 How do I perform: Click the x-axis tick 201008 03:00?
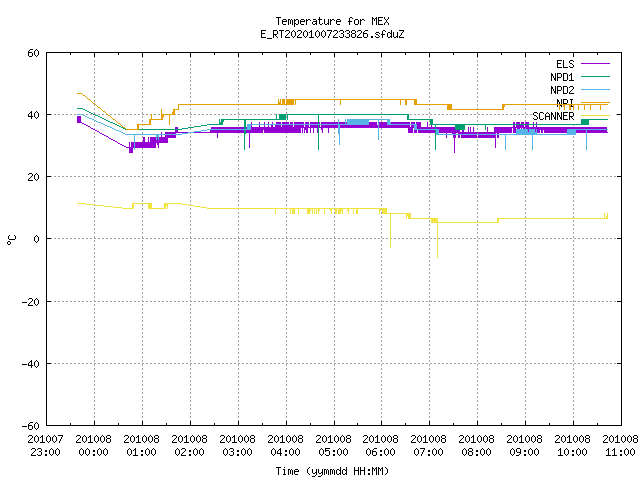pos(238,446)
